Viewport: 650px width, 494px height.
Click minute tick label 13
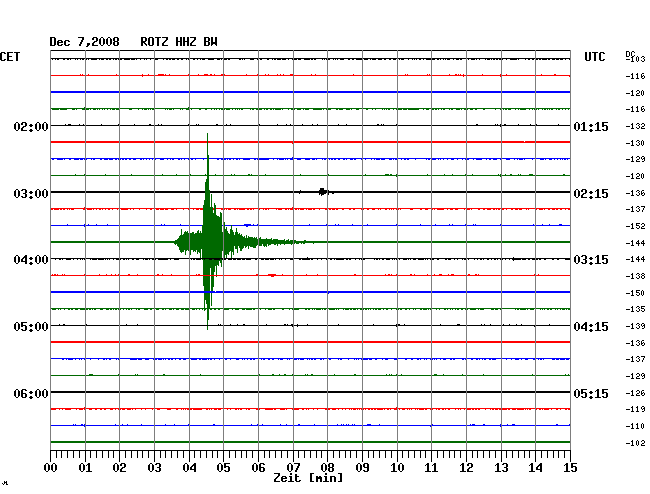click(x=501, y=467)
